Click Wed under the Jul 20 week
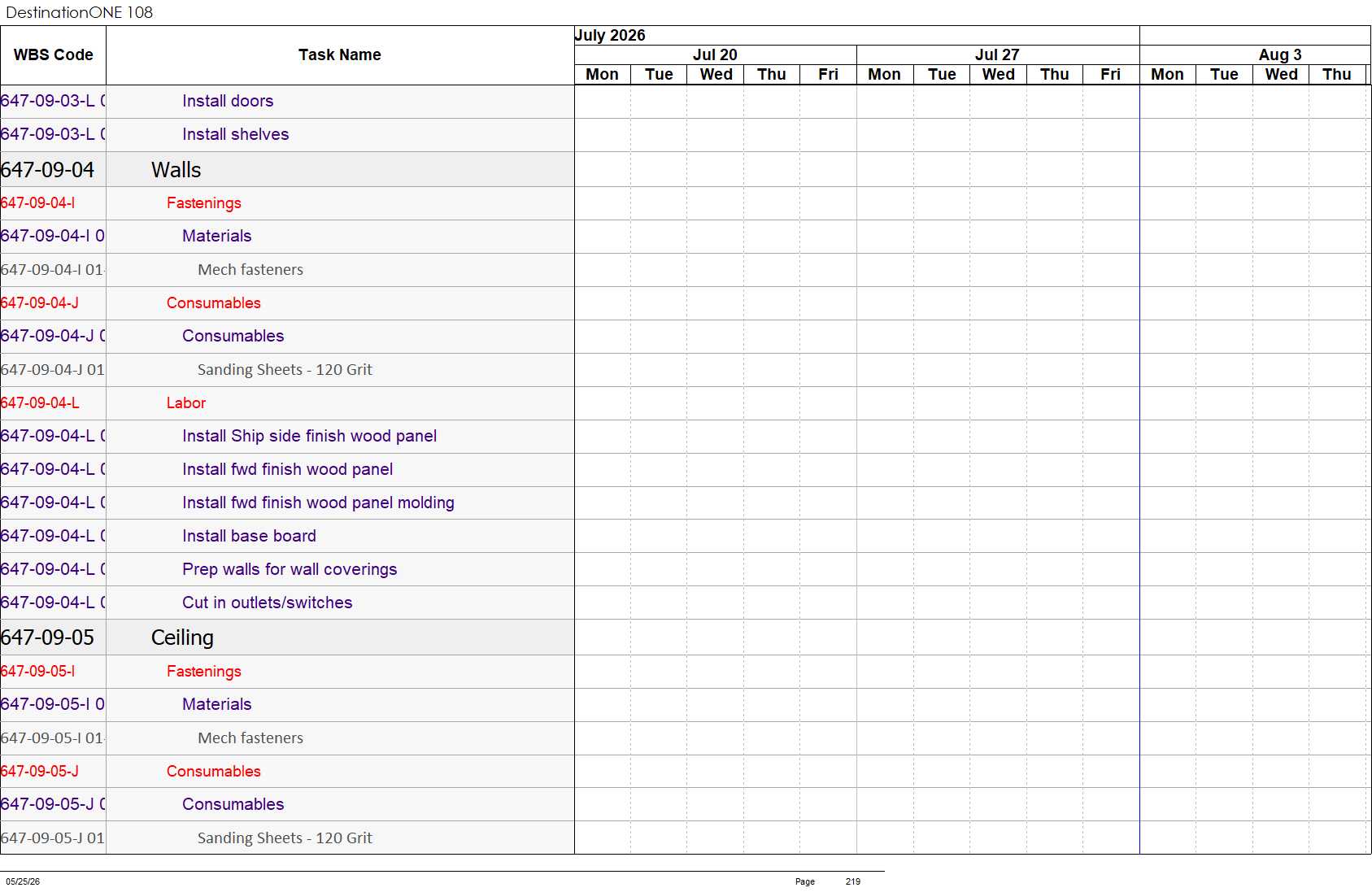This screenshot has height=892, width=1372. click(716, 74)
